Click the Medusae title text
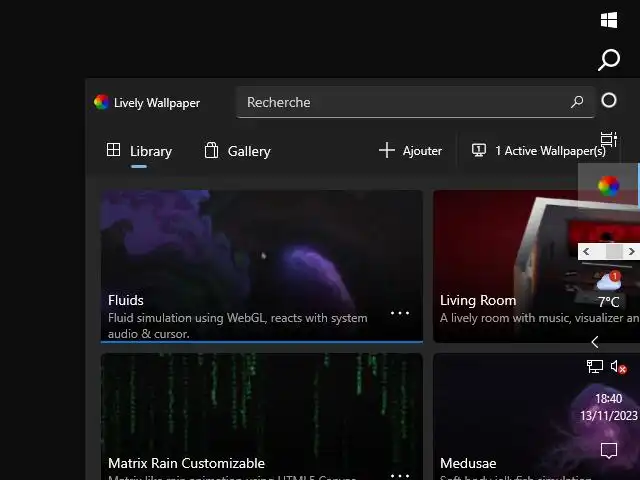640x480 pixels. point(468,463)
